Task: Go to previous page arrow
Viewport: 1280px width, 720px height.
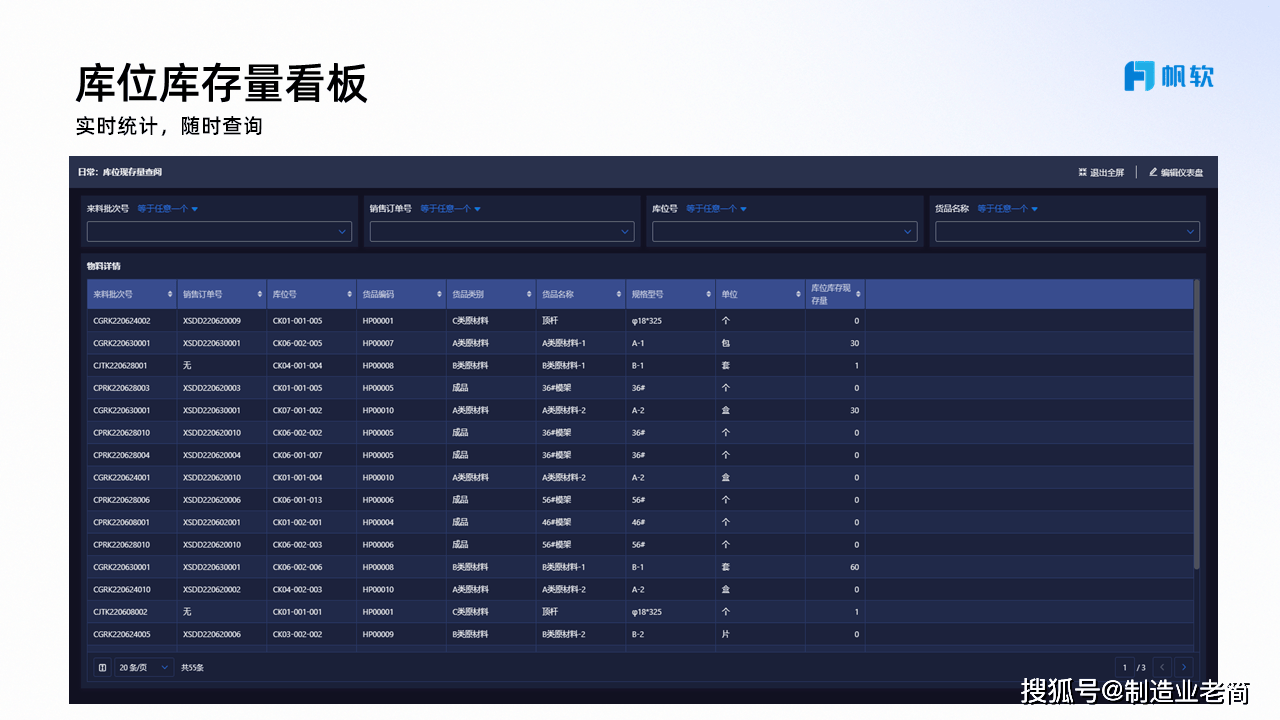Action: (x=1162, y=667)
